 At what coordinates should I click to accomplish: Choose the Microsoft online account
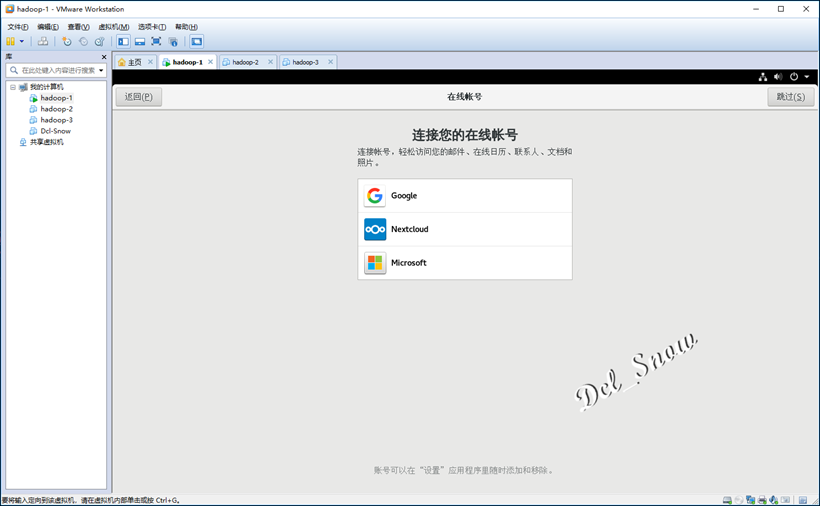point(465,262)
